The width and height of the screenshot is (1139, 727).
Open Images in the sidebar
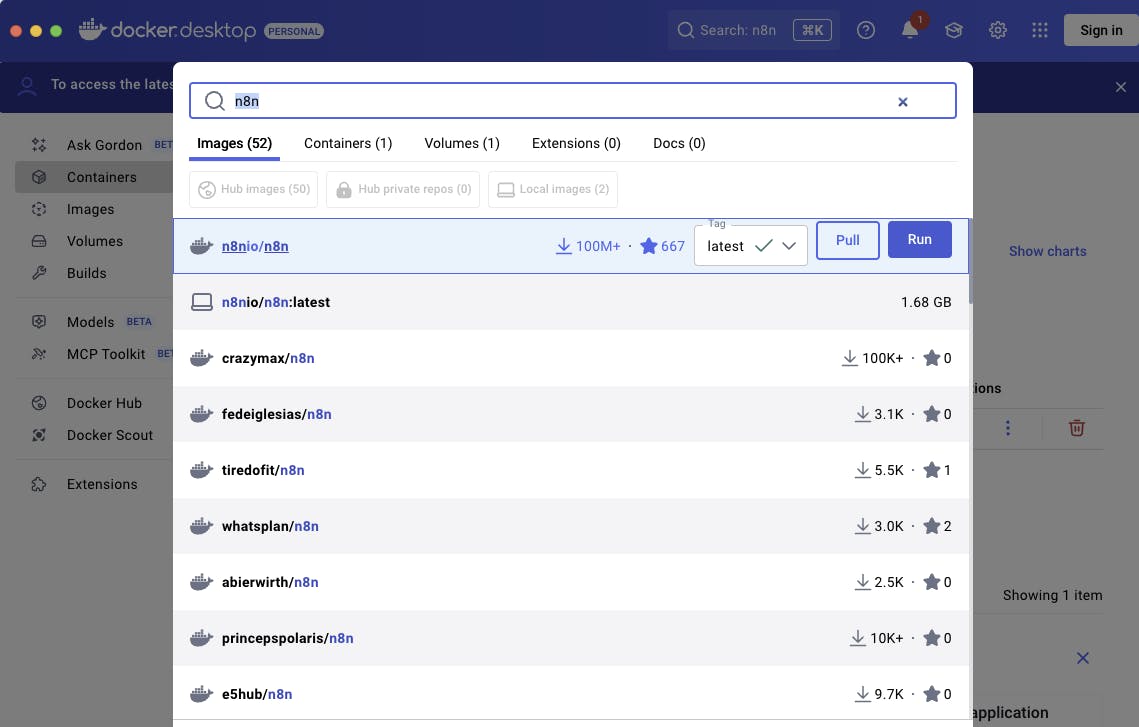pyautogui.click(x=94, y=209)
